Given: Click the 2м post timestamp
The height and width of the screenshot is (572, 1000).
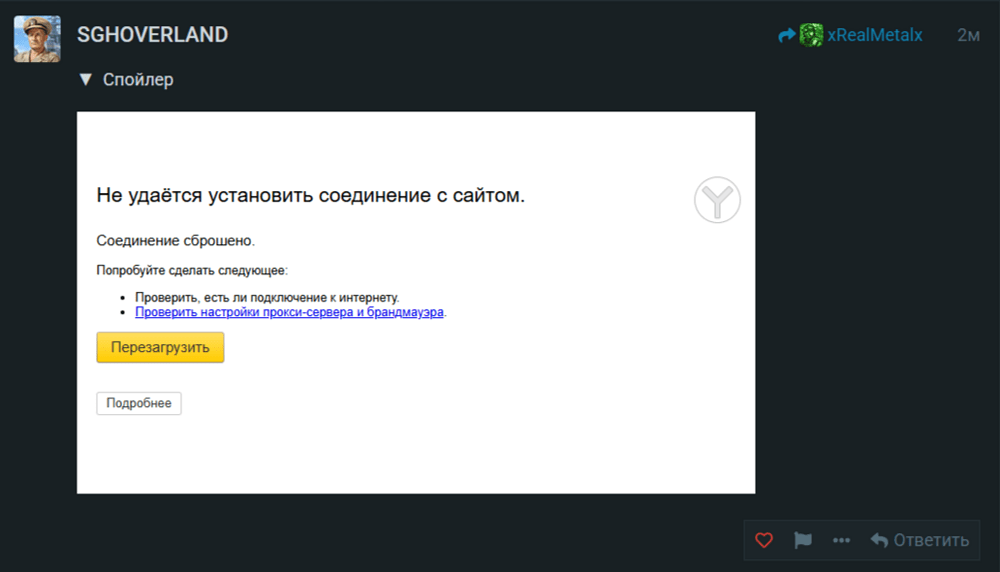Looking at the screenshot, I should [967, 35].
